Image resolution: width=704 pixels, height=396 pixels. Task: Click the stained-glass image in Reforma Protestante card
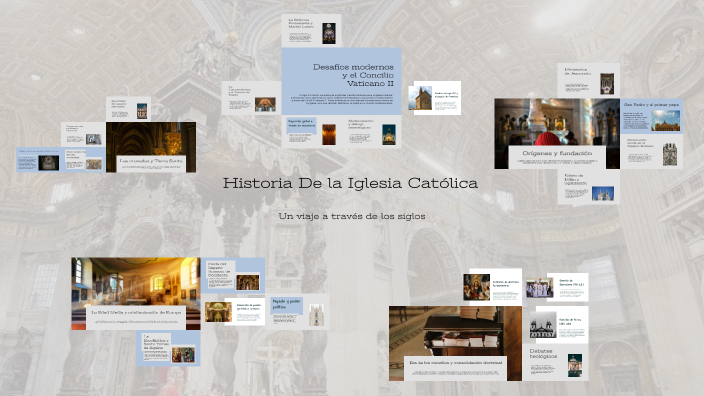(329, 33)
